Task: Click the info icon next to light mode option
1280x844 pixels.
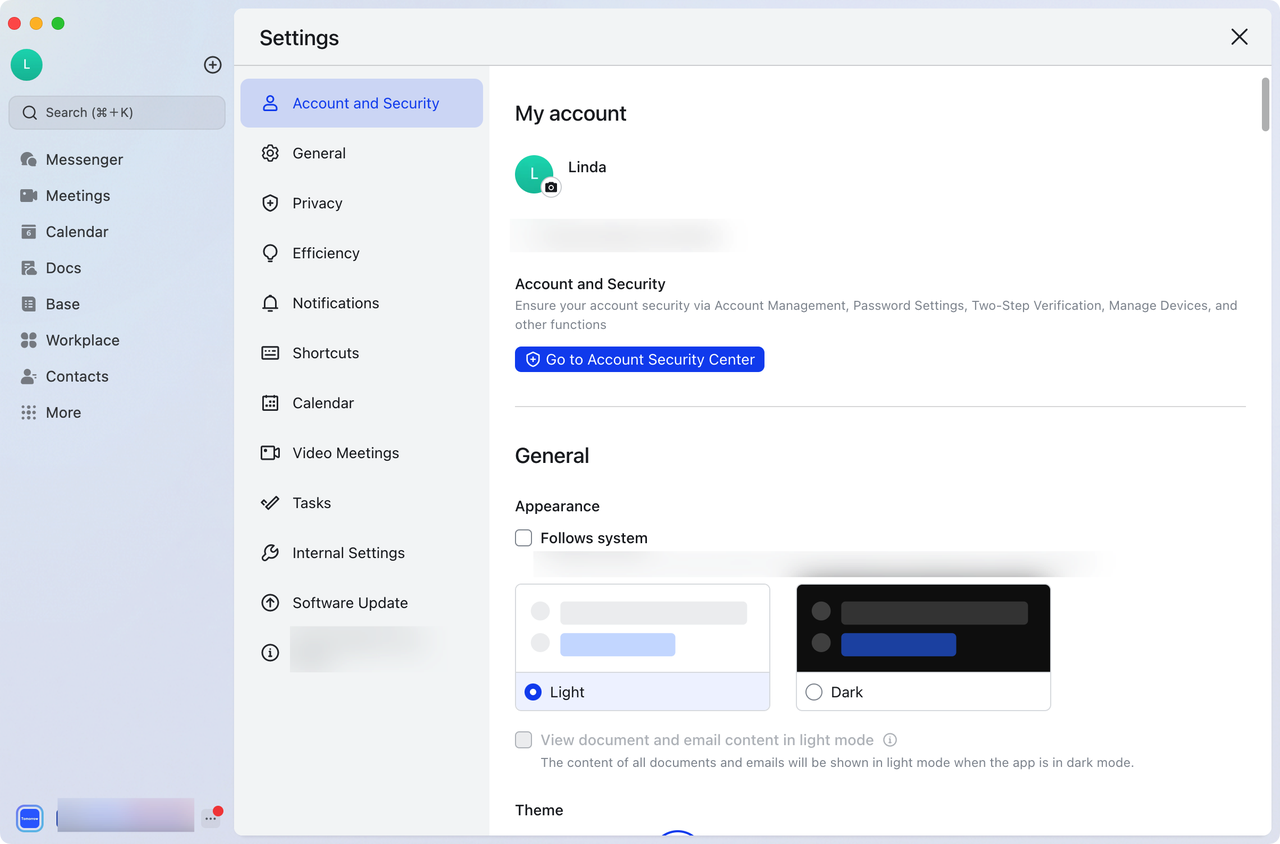Action: (890, 740)
